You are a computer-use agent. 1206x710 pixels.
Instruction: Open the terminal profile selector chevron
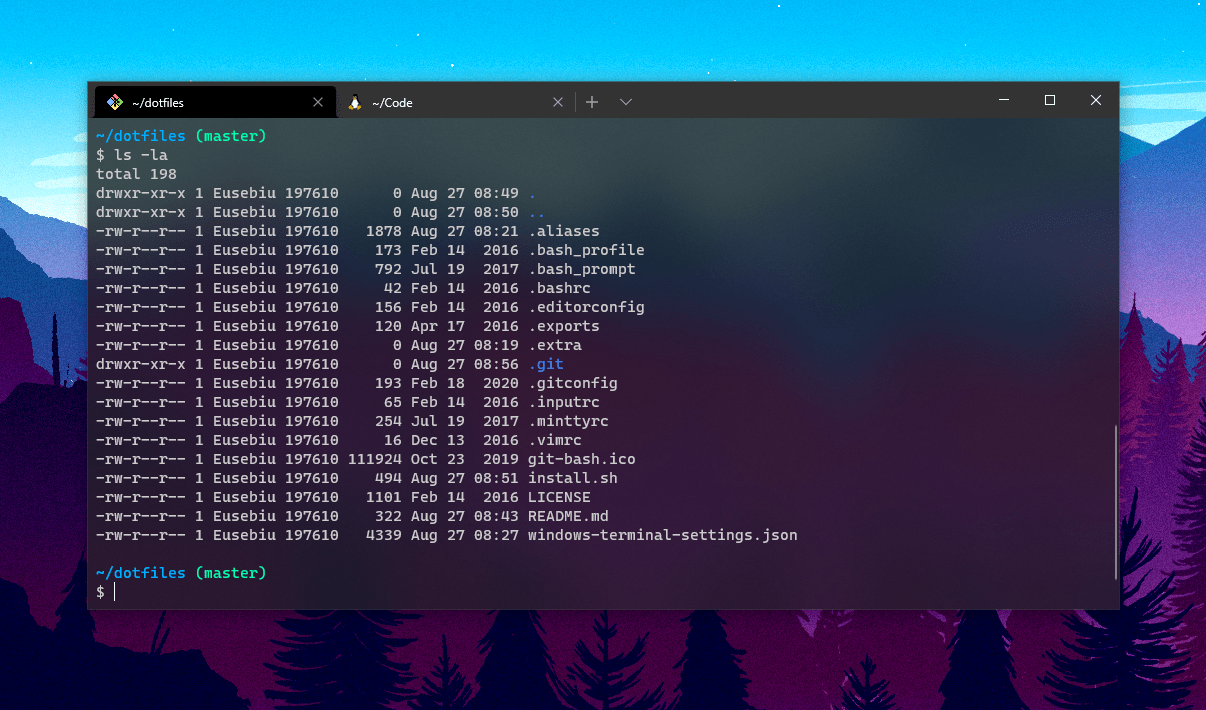click(625, 101)
